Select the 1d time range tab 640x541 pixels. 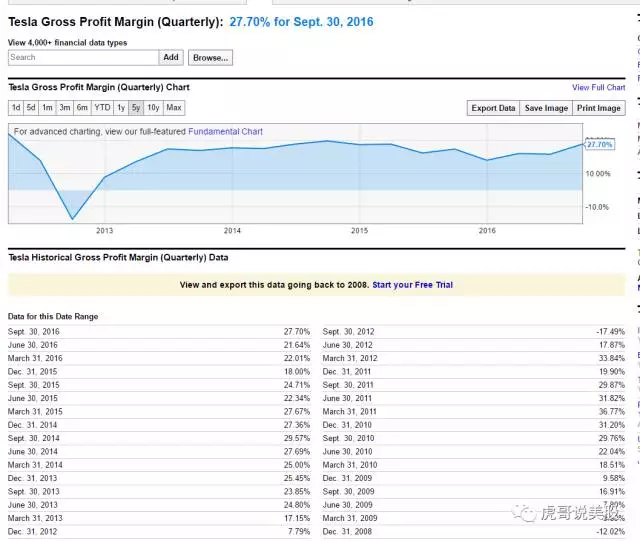click(16, 108)
